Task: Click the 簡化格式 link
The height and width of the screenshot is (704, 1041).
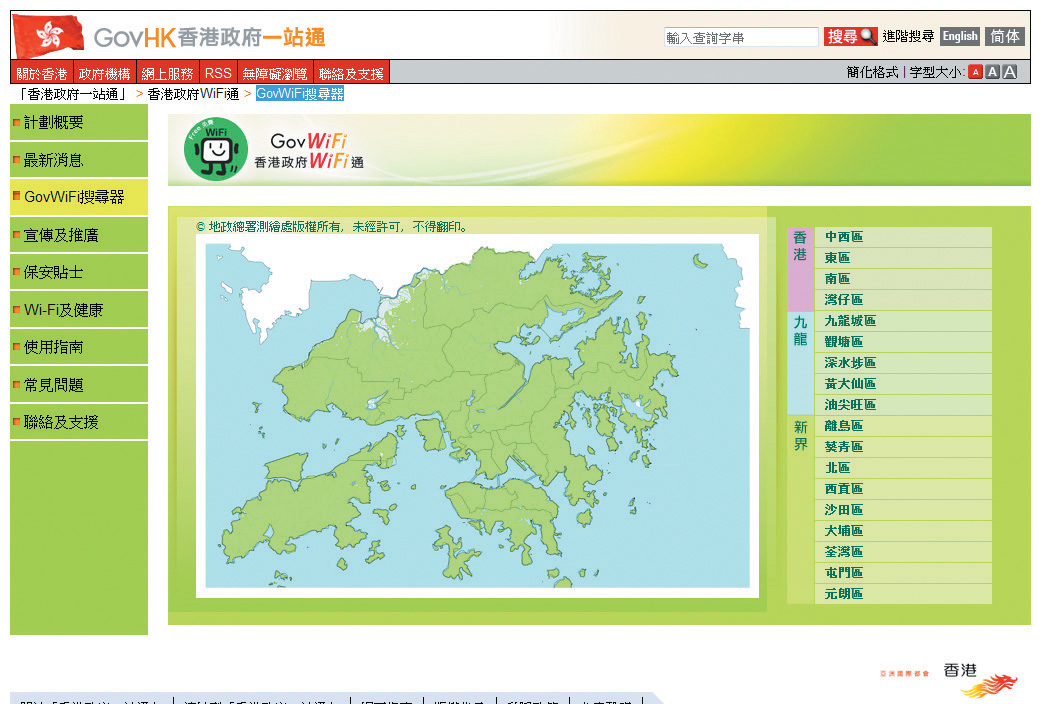Action: coord(872,72)
